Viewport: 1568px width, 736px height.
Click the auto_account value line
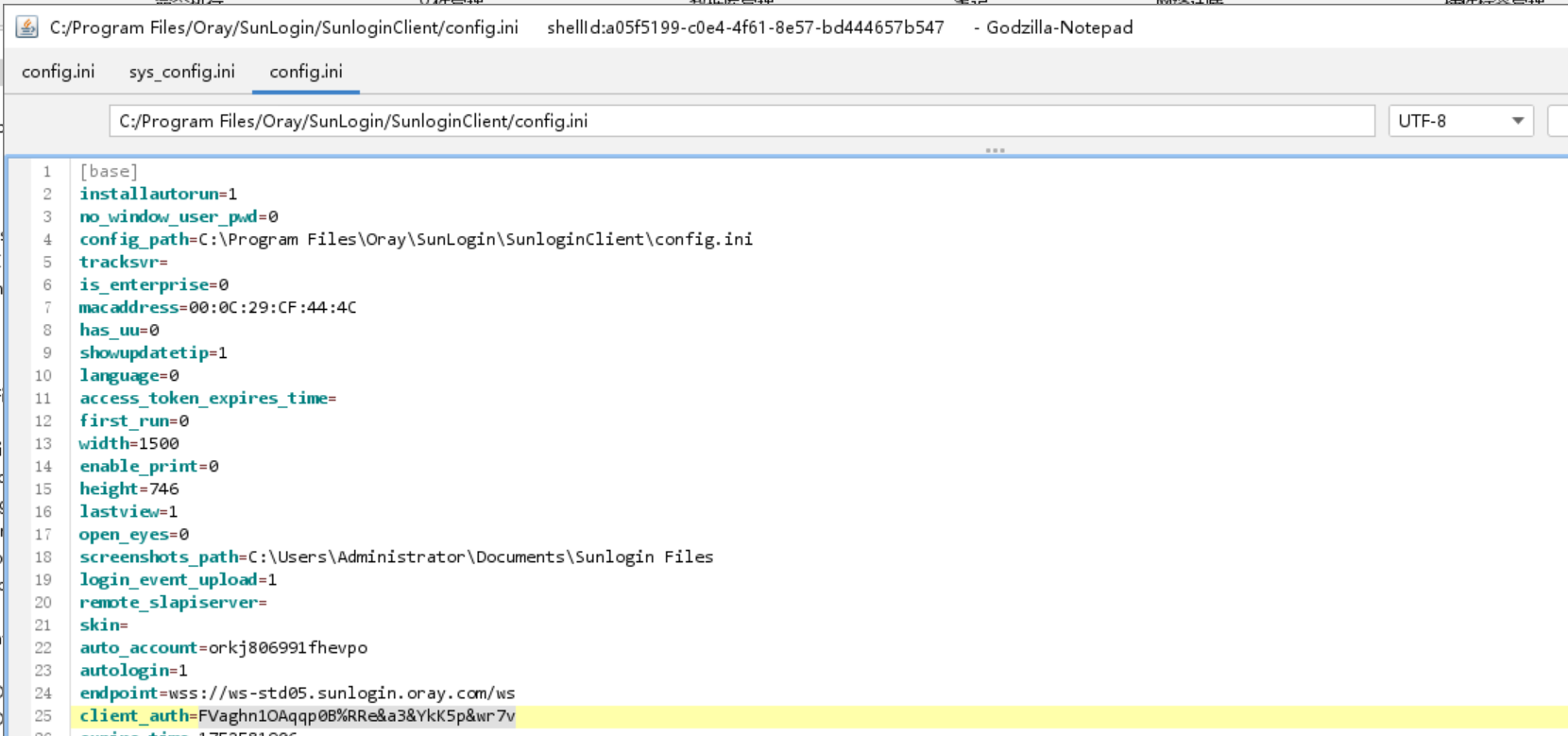[223, 647]
